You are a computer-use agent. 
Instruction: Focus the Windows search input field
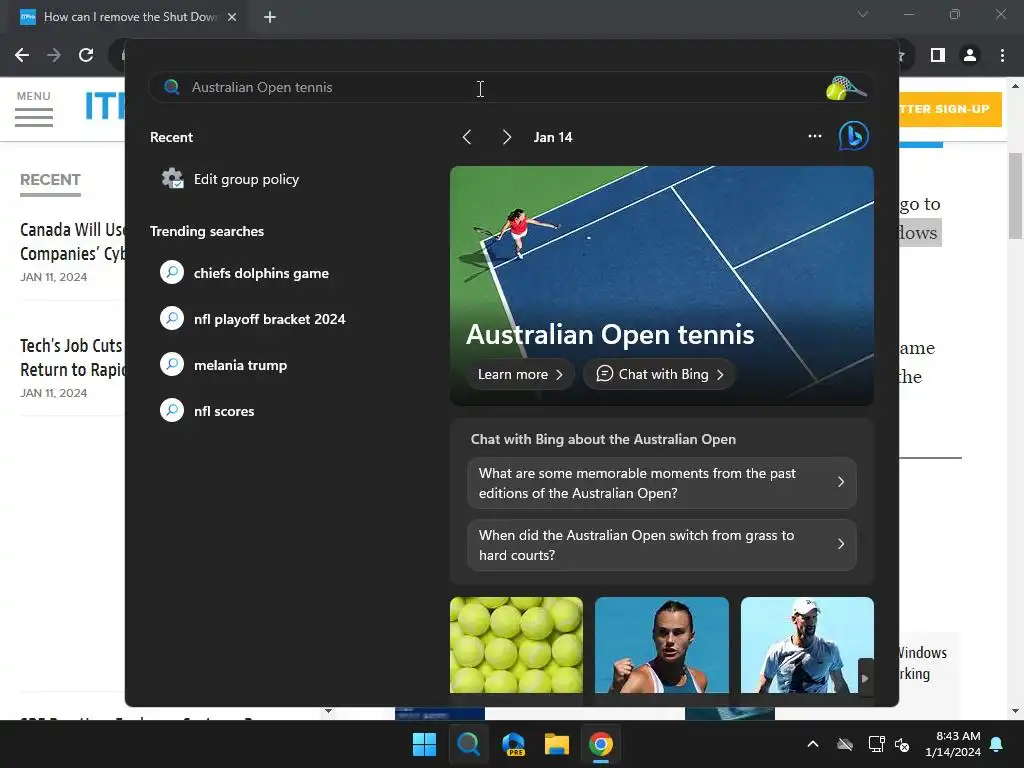(511, 88)
